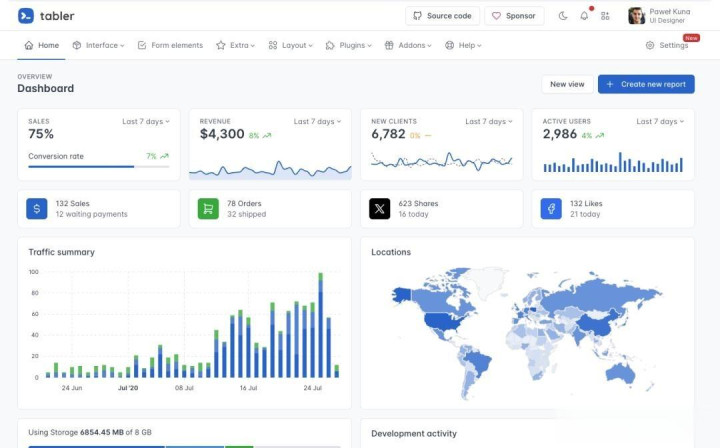720x448 pixels.
Task: Click the Development activity heading
Action: pos(414,433)
